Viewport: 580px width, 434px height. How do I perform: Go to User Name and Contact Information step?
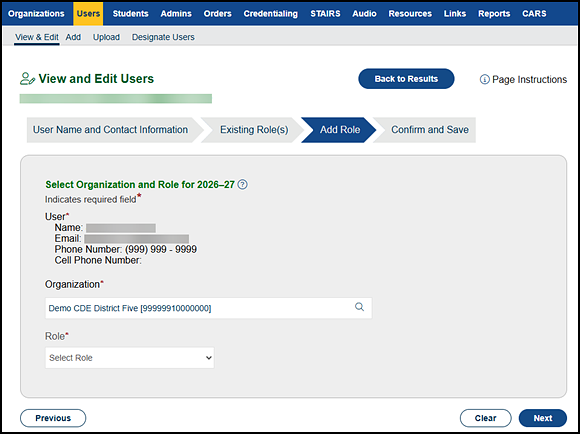click(110, 130)
